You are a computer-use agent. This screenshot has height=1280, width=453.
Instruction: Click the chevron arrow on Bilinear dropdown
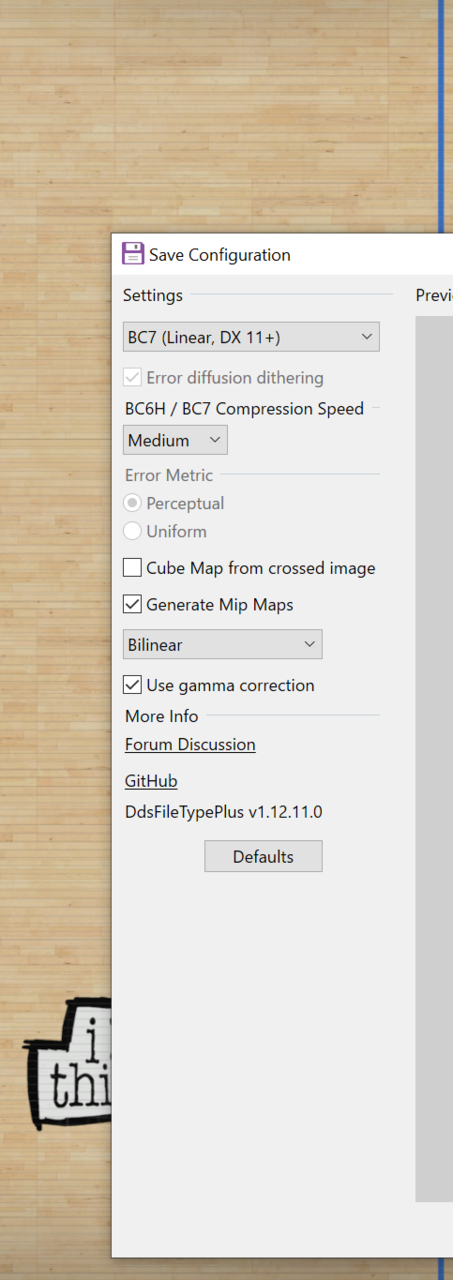point(309,645)
